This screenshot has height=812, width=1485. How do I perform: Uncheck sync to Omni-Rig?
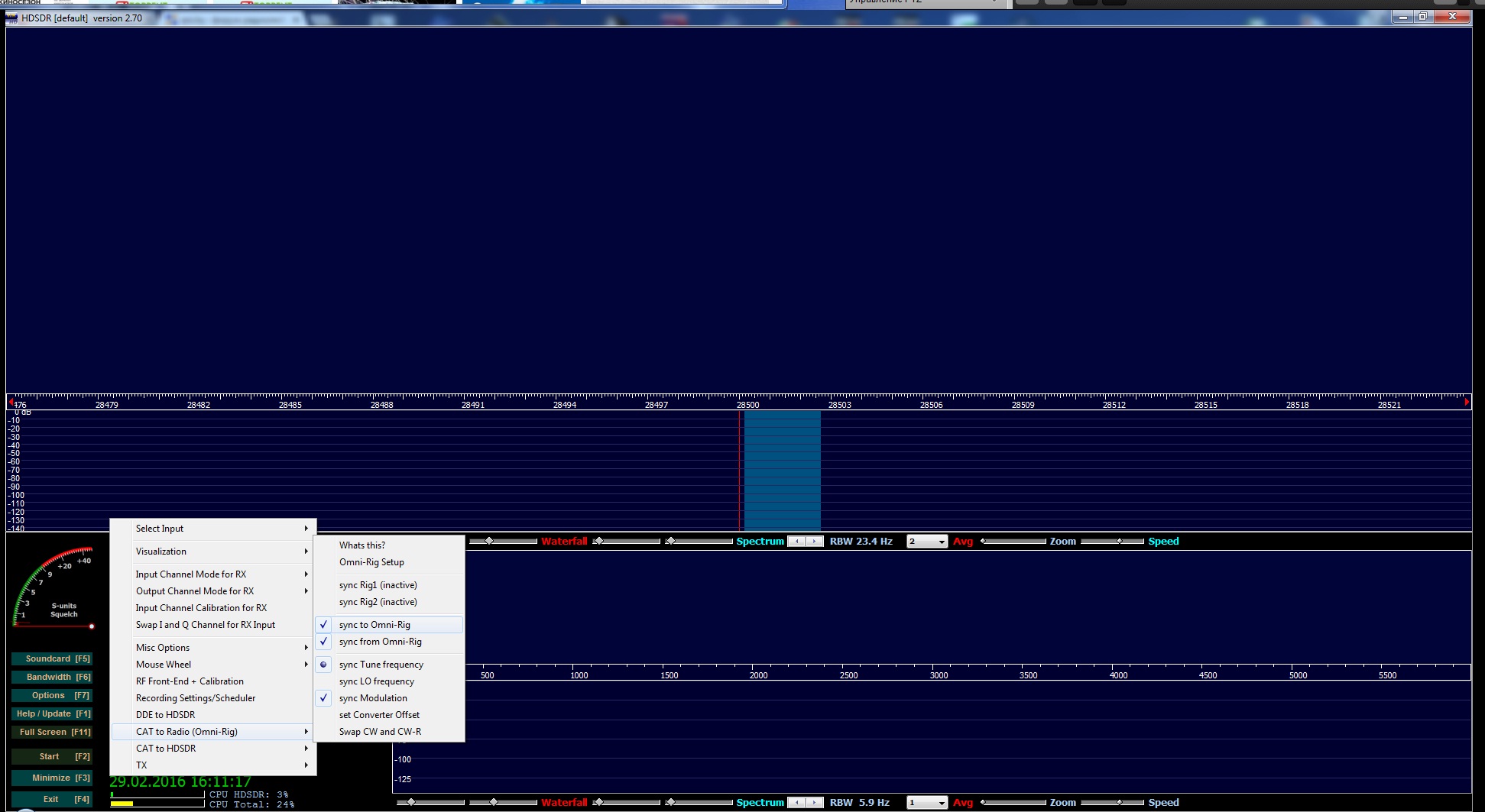tap(374, 625)
